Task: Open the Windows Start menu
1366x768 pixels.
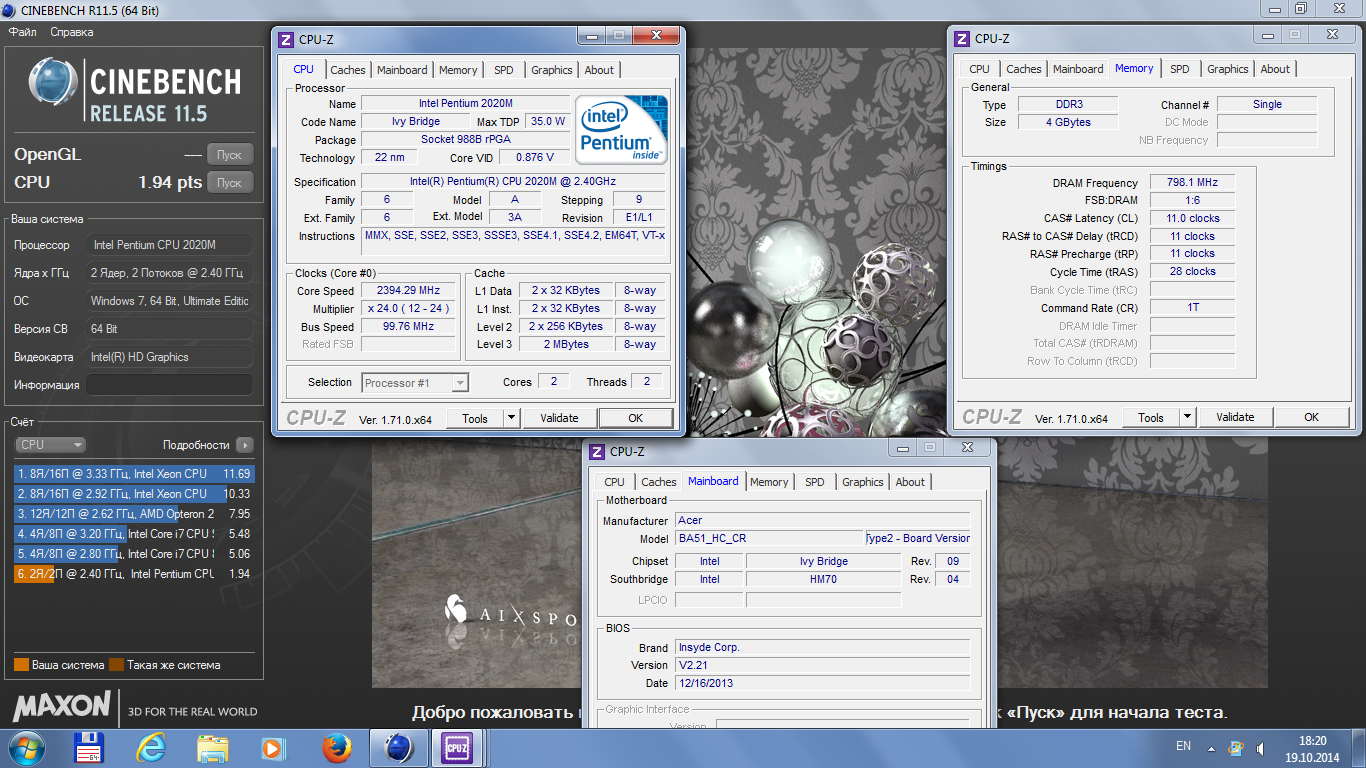Action: click(x=25, y=748)
